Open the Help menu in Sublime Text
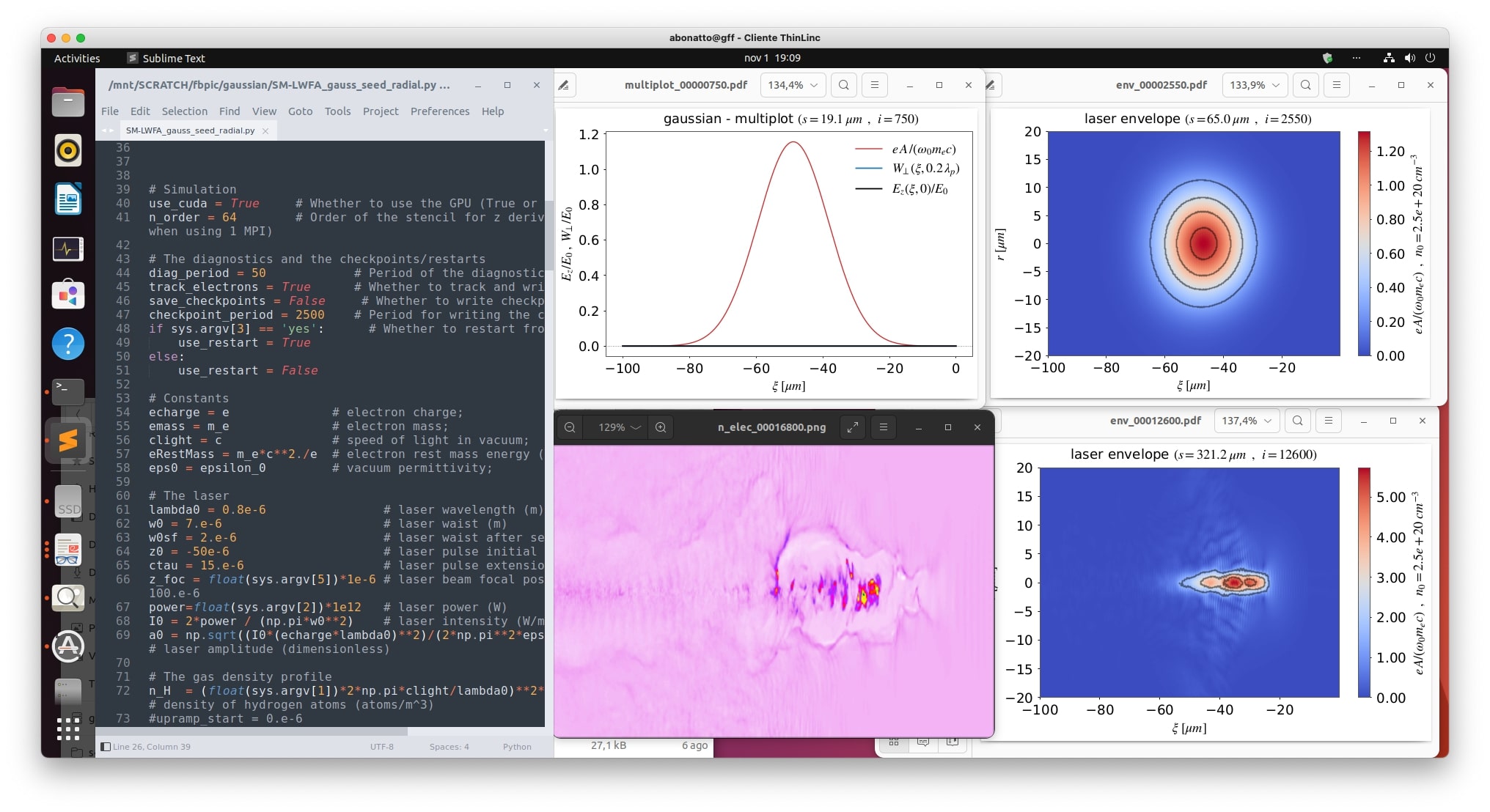Viewport: 1490px width, 812px height. click(493, 111)
